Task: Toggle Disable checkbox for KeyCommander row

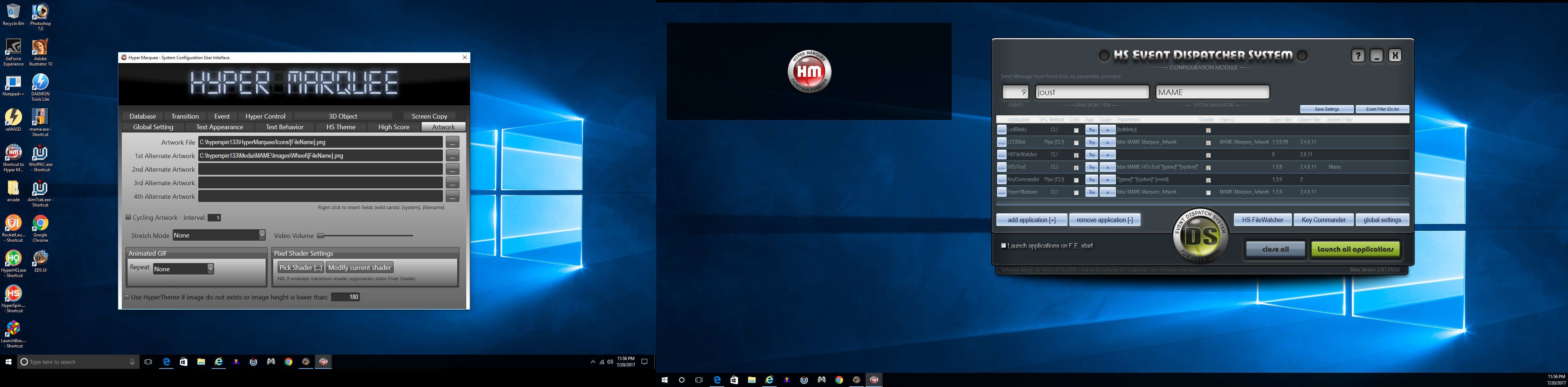Action: click(1208, 180)
